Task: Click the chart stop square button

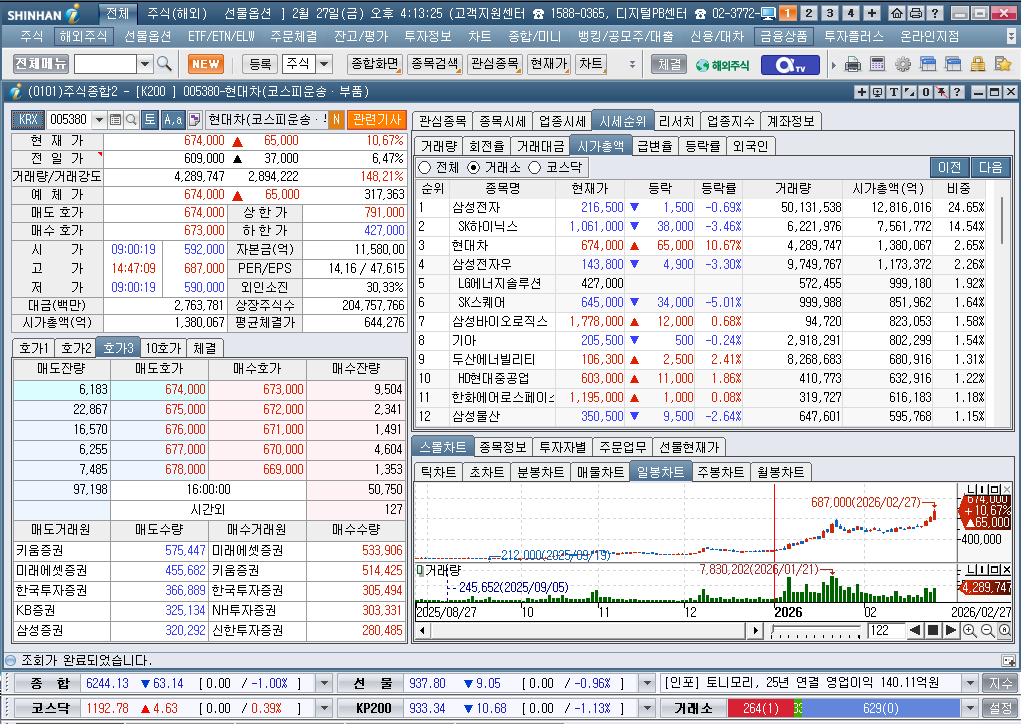Action: 932,630
